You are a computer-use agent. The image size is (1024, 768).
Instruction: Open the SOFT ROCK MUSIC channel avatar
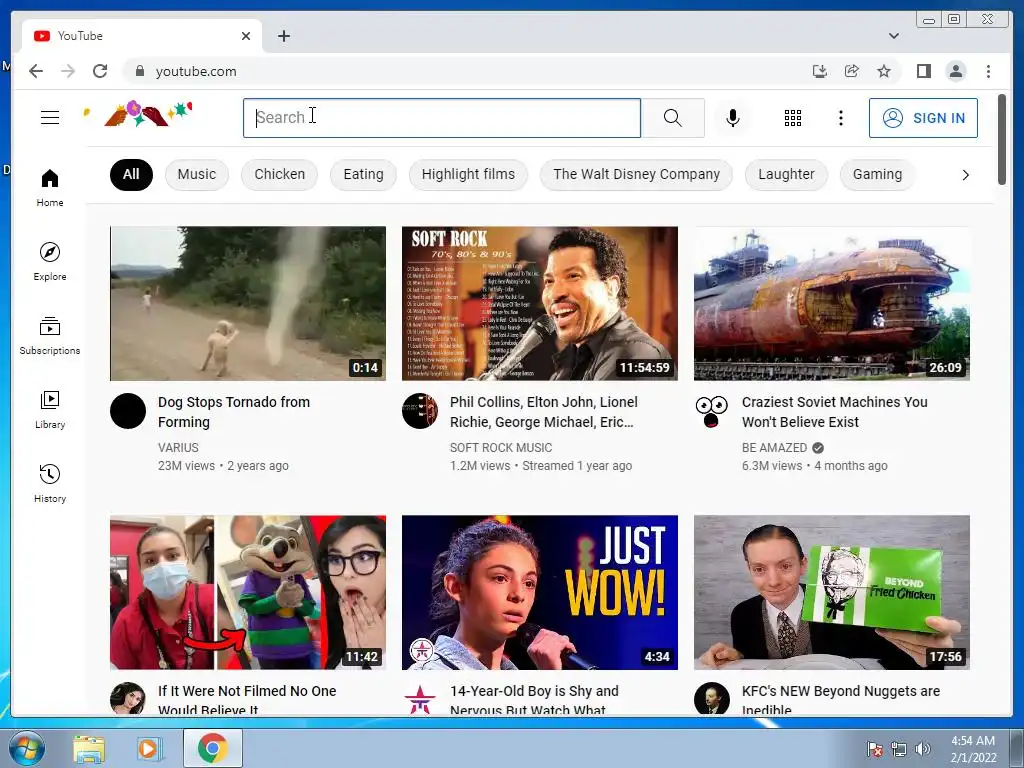420,411
